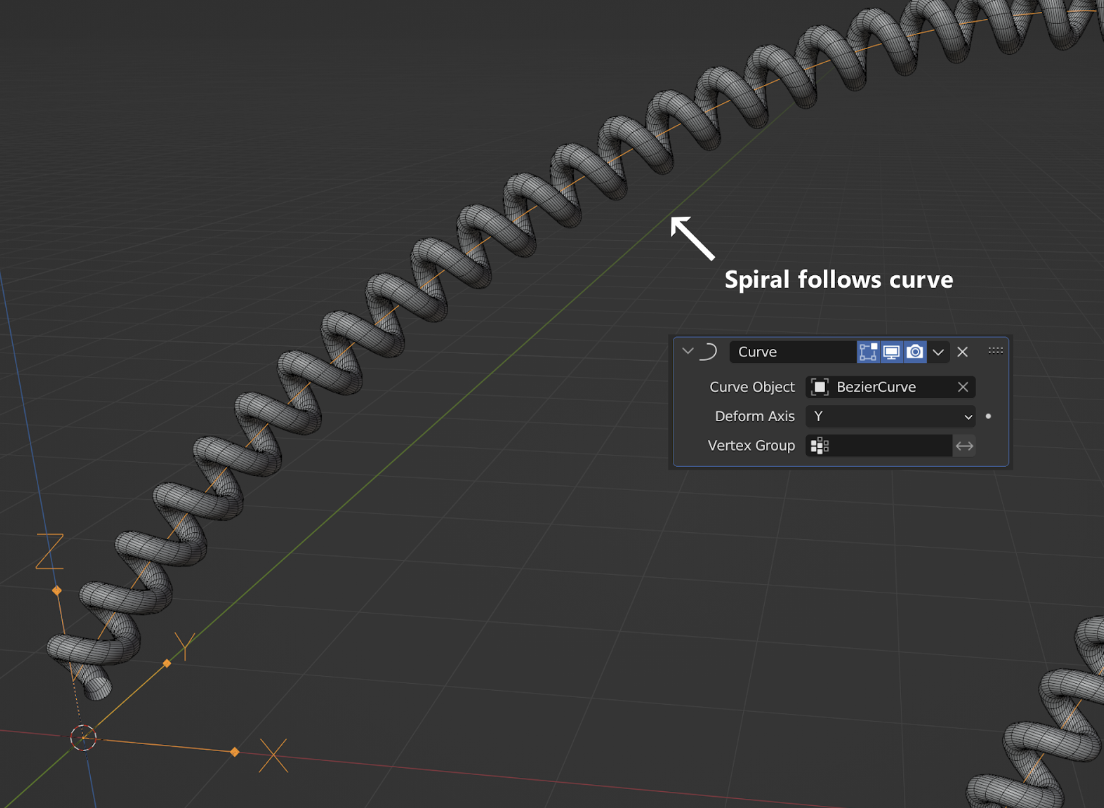Toggle modifier display in edit mode
This screenshot has height=808, width=1104.
click(868, 352)
